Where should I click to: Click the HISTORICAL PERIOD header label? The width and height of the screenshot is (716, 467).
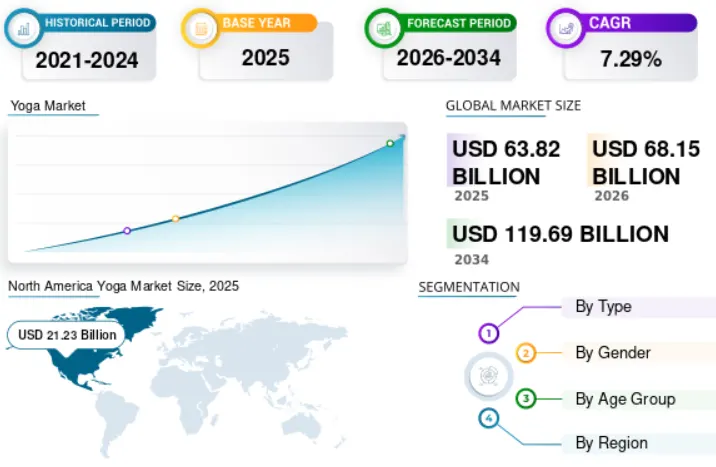click(x=98, y=23)
